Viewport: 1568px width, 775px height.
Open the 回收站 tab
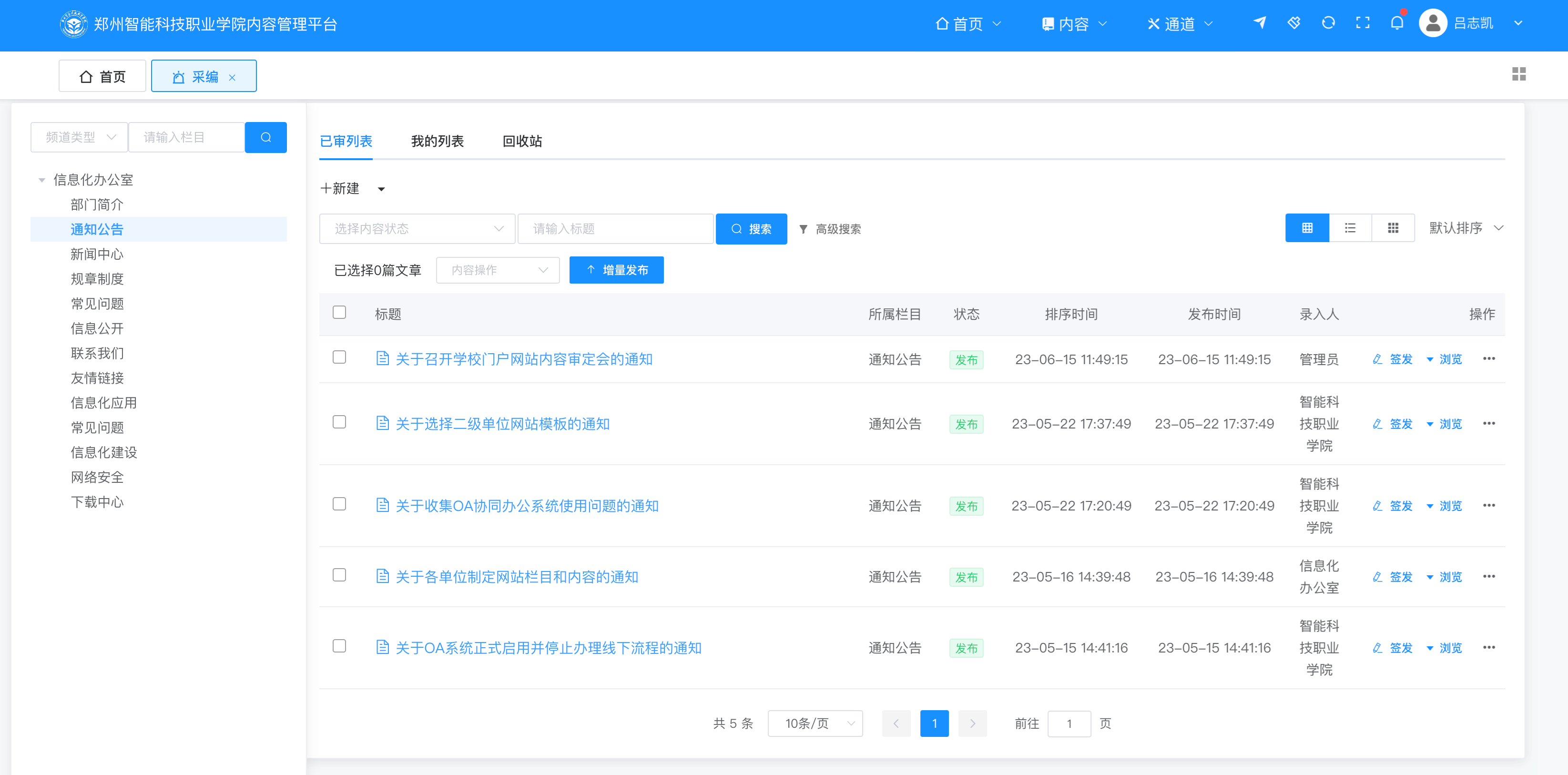coord(522,141)
